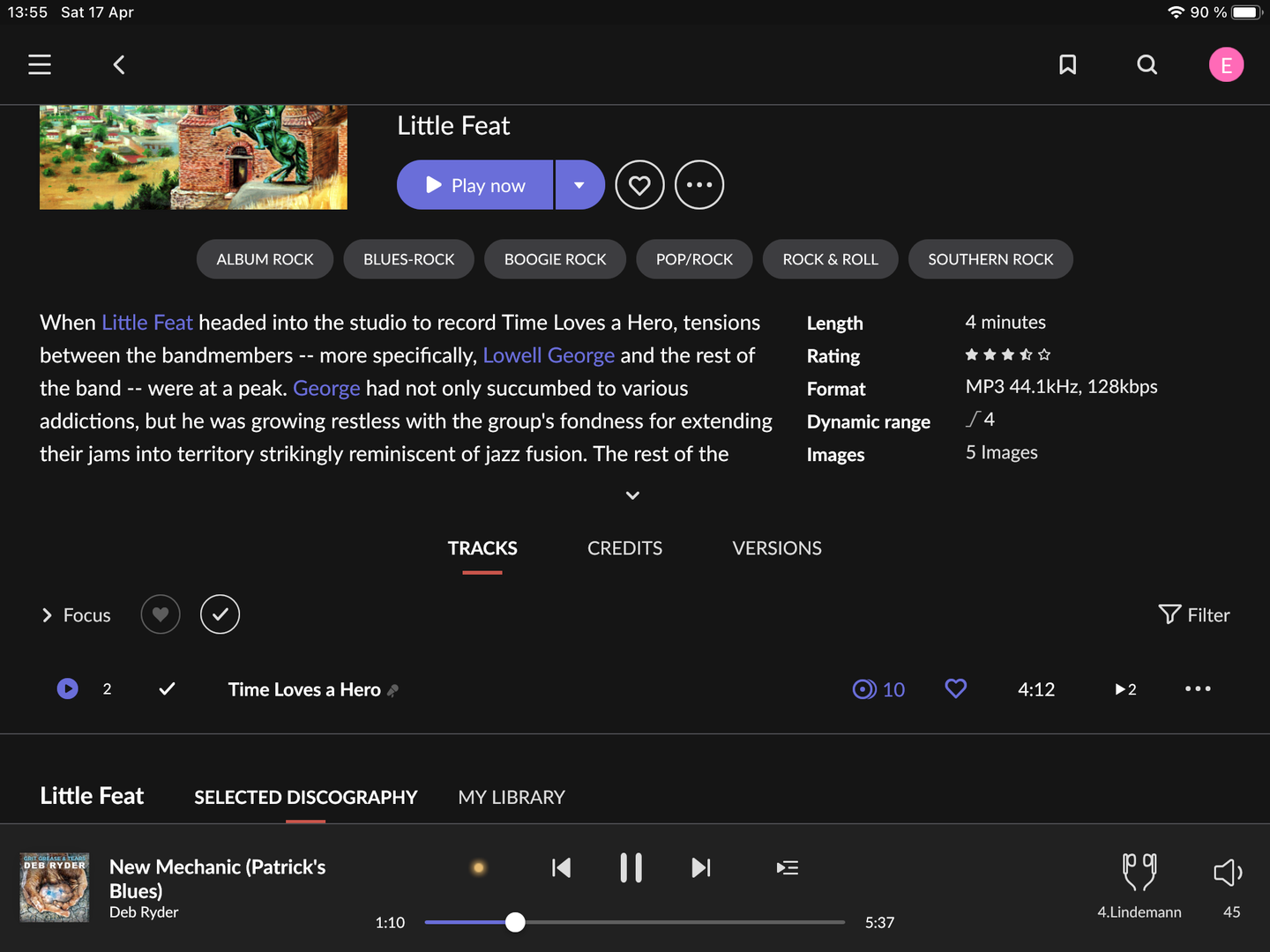Select the SOUTHERN ROCK genre tag
This screenshot has height=952, width=1270.
point(990,259)
